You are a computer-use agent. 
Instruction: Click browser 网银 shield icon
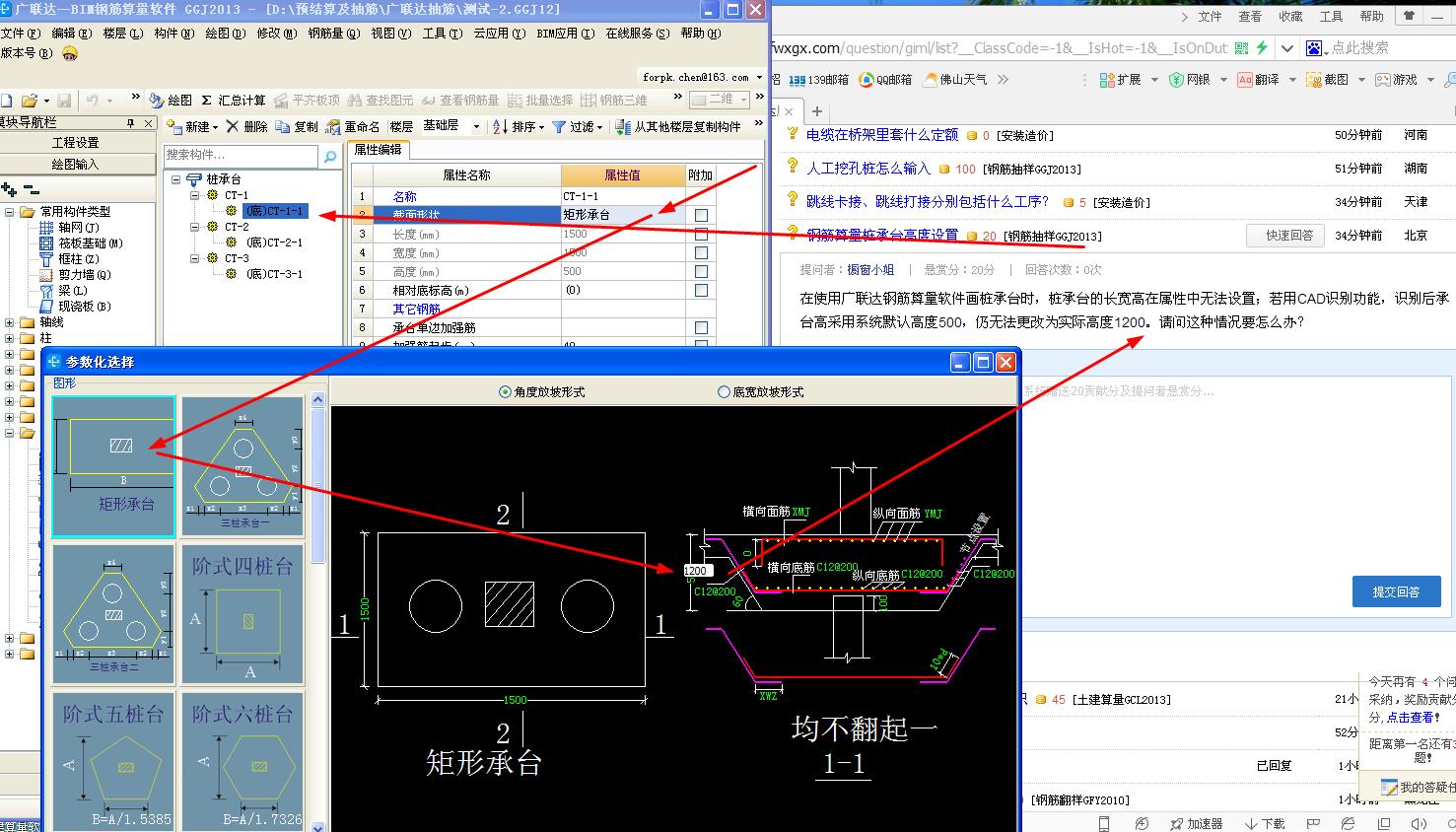click(x=1176, y=80)
